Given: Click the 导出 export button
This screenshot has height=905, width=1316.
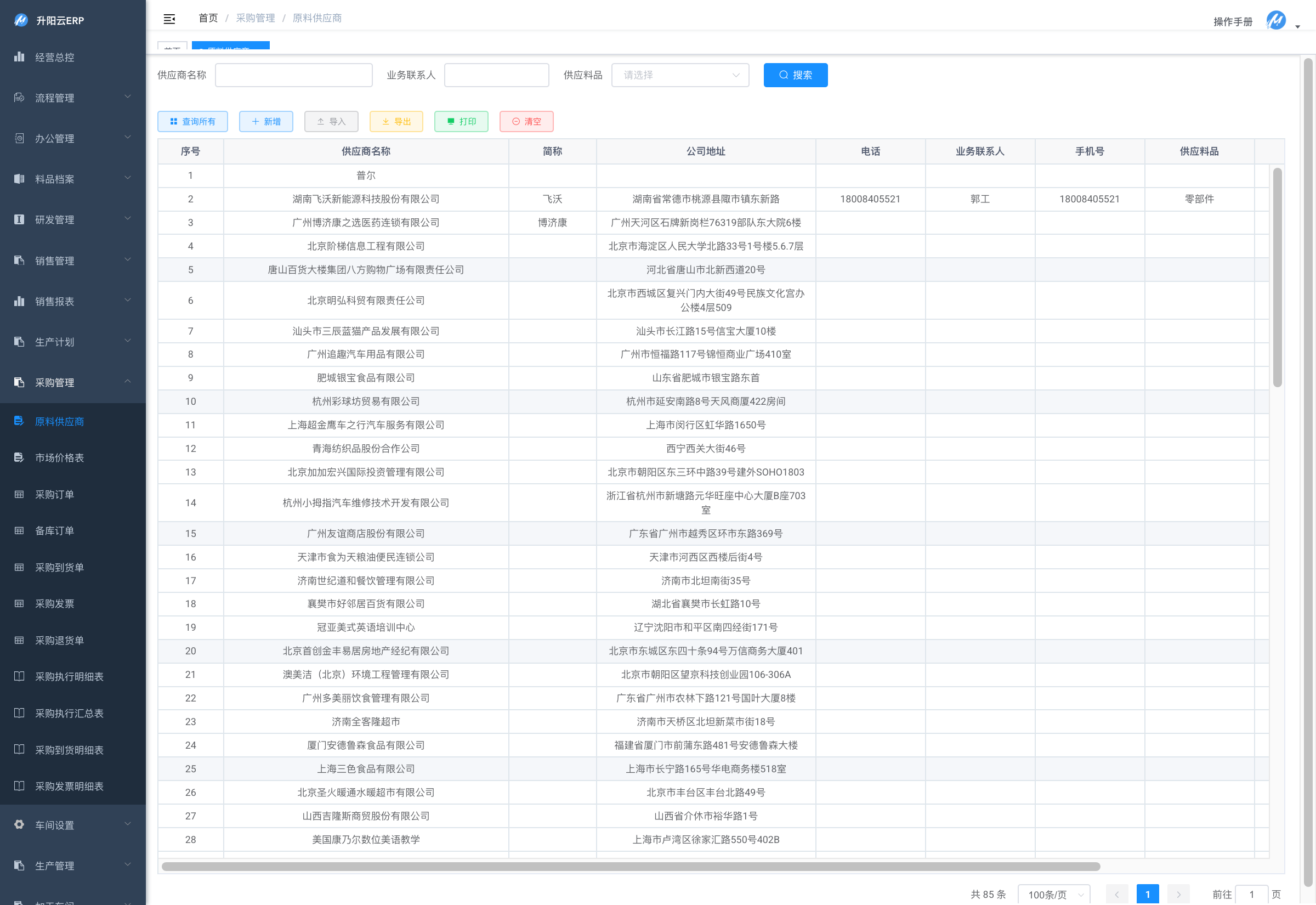Looking at the screenshot, I should click(396, 121).
